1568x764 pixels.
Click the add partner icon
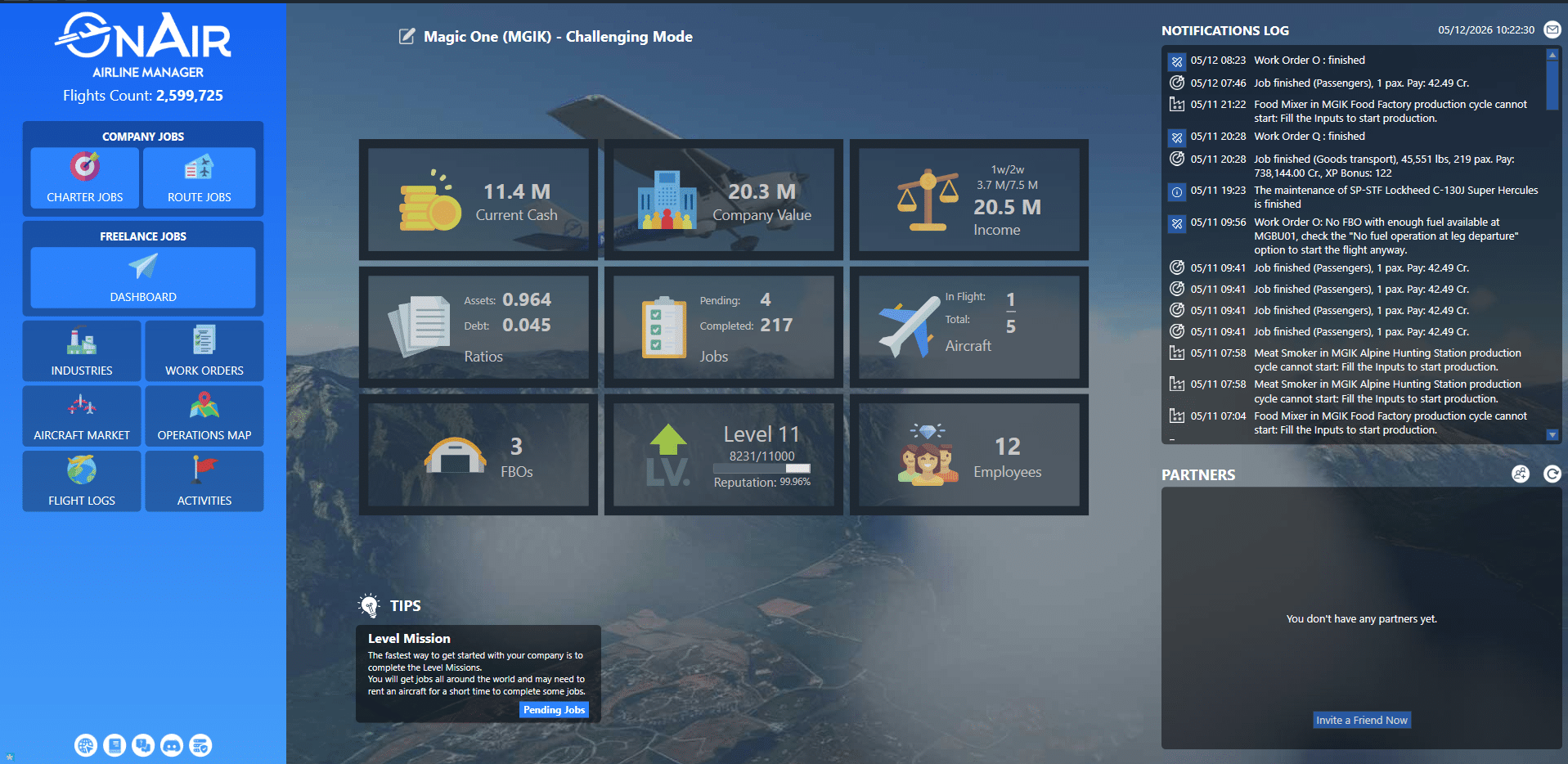click(x=1521, y=474)
